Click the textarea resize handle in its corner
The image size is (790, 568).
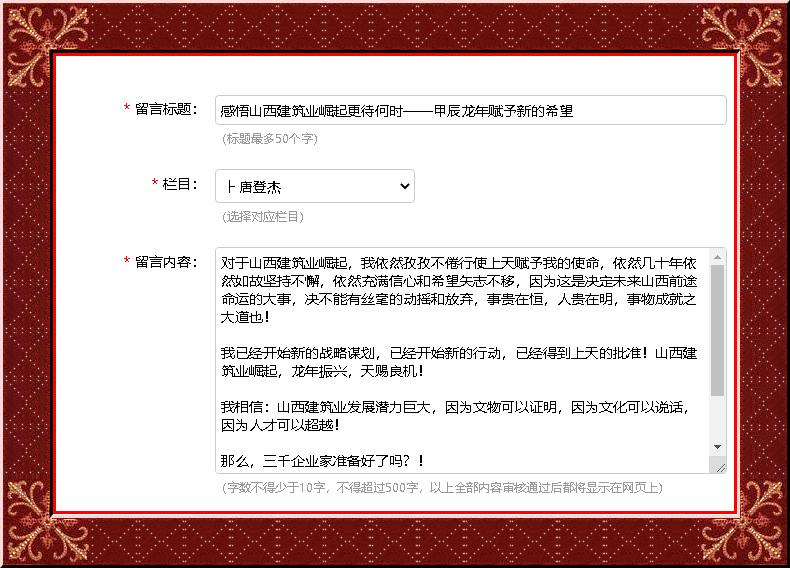pos(719,466)
